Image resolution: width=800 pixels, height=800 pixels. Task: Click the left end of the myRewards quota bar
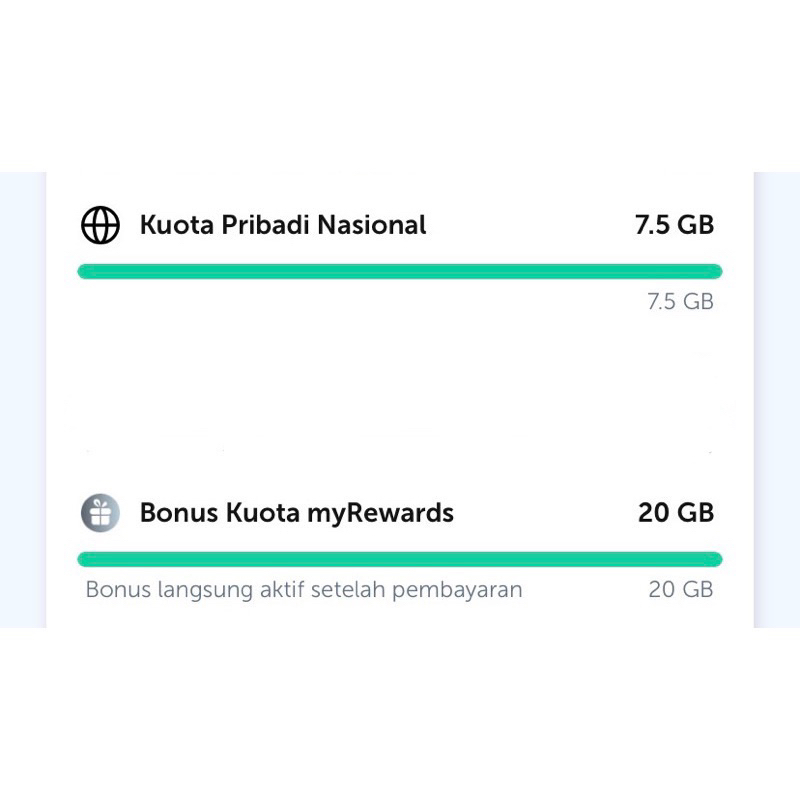[x=86, y=559]
